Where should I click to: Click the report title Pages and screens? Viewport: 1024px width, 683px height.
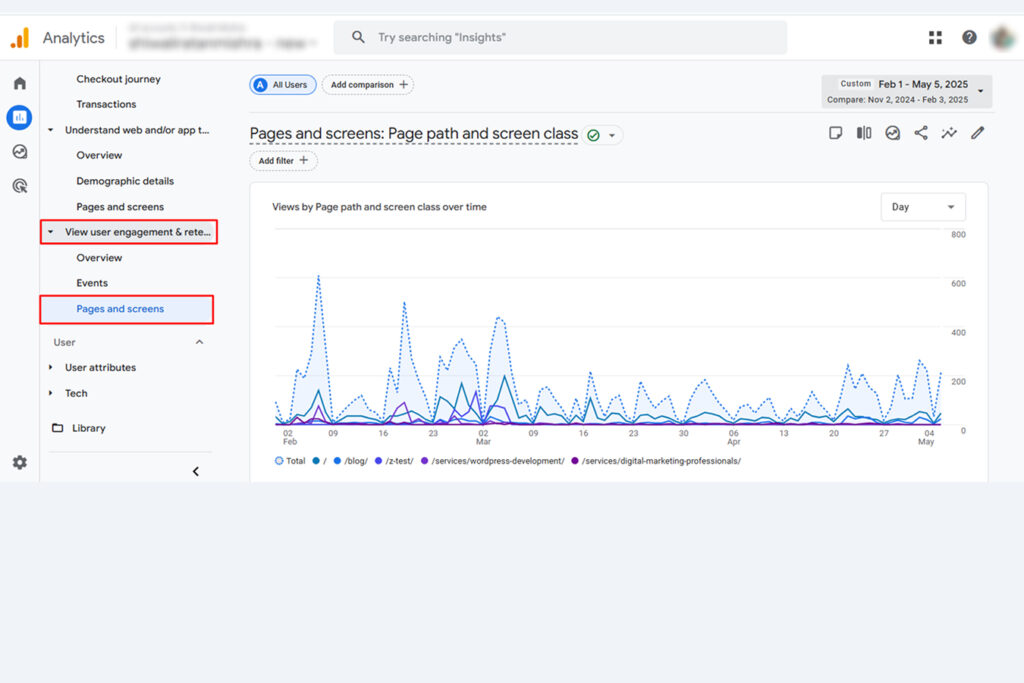[414, 134]
